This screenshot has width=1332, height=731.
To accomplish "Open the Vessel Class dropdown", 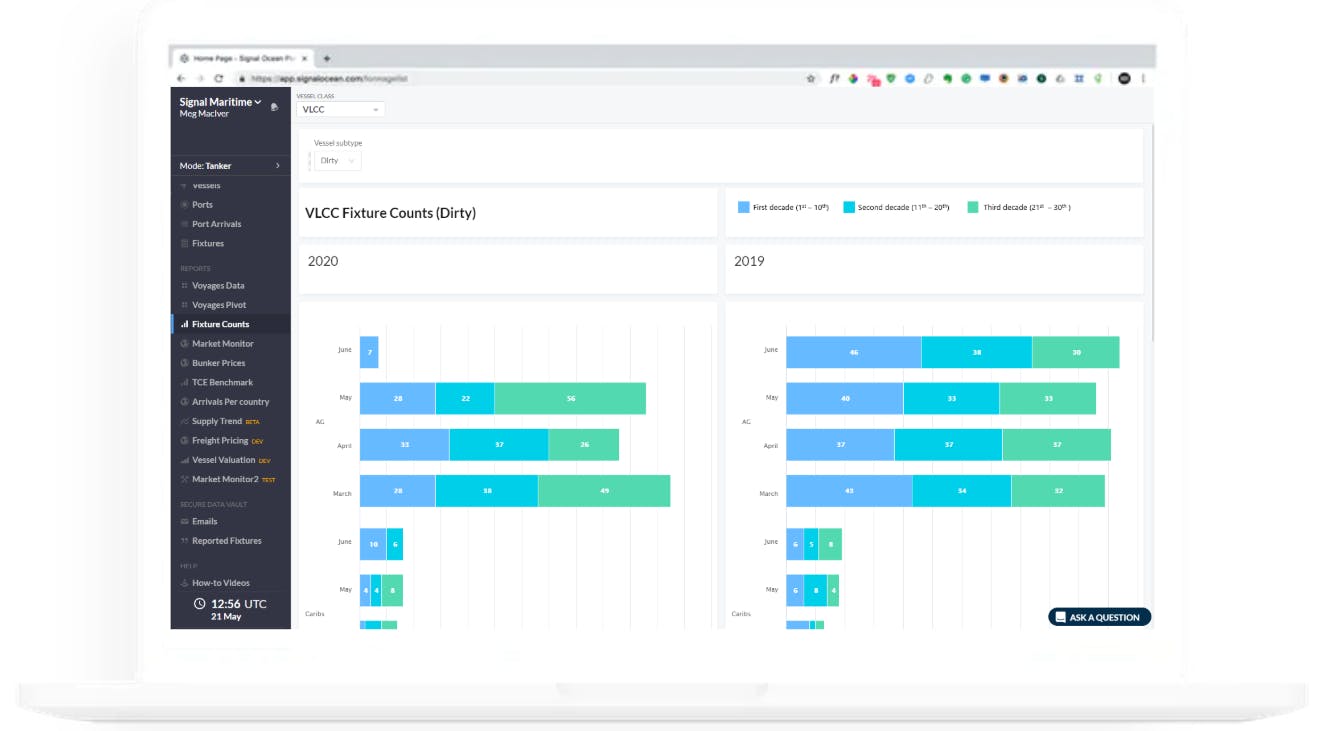I will coord(340,109).
